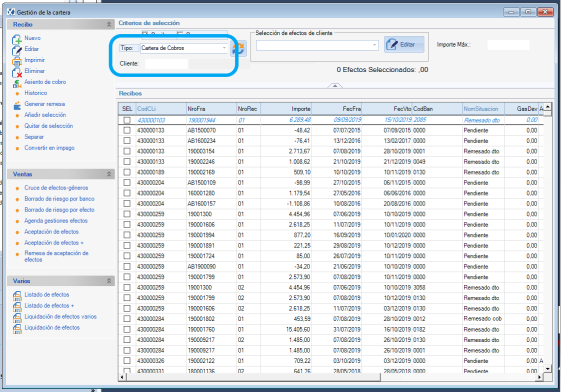Select the row checkbox for invoice 190002246
This screenshot has width=561, height=392.
tap(127, 162)
